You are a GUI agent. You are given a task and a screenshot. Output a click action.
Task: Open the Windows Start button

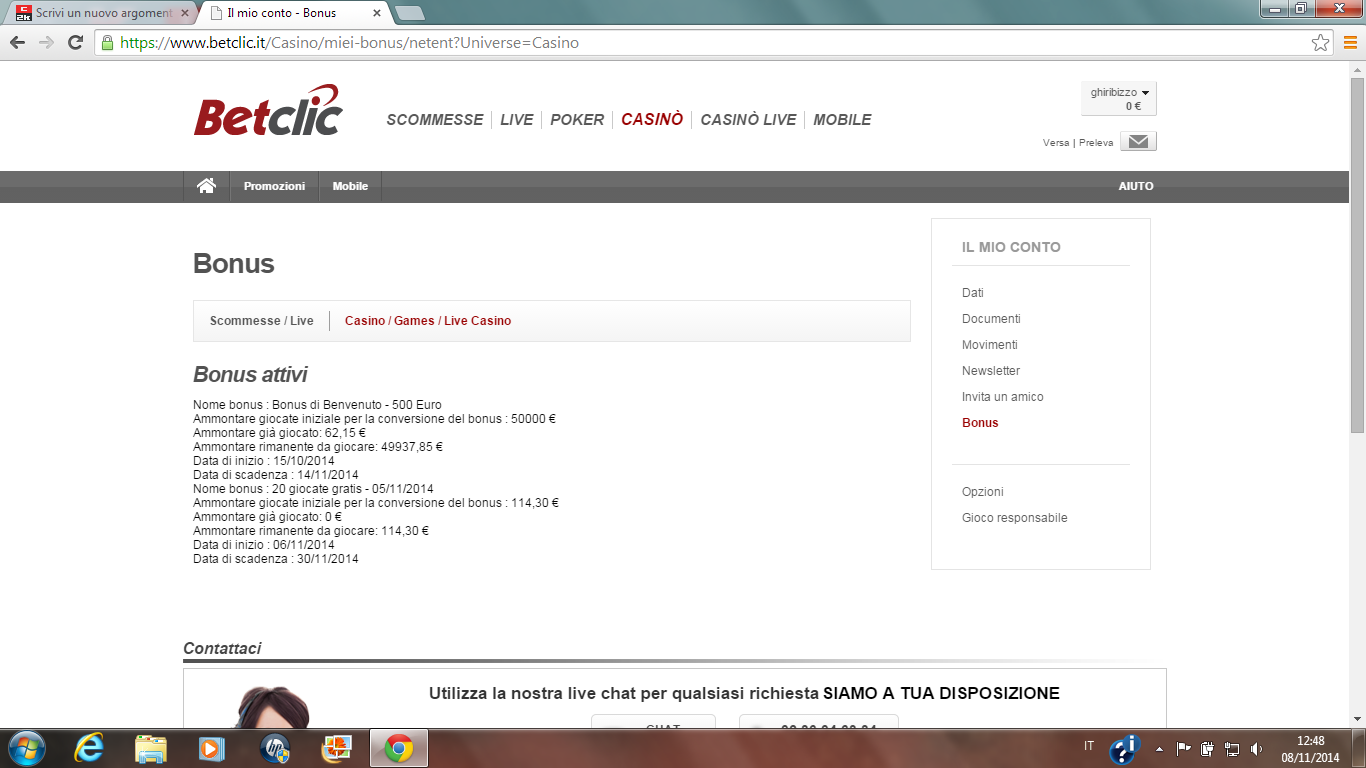tap(25, 748)
